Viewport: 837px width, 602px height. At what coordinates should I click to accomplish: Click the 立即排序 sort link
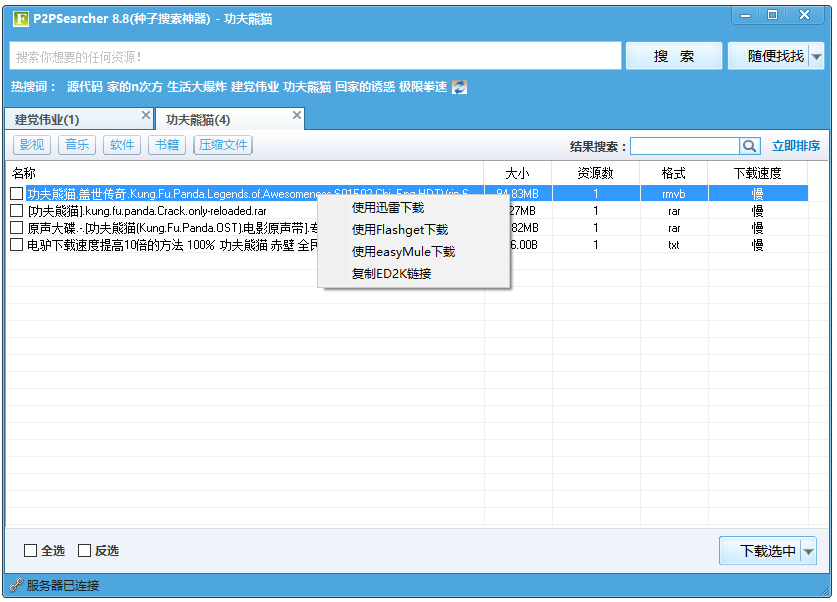pos(794,146)
